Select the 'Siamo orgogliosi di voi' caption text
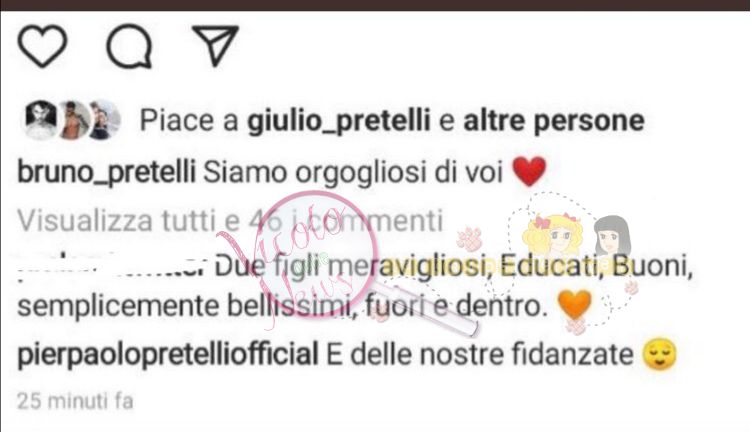The width and height of the screenshot is (750, 432). (353, 172)
